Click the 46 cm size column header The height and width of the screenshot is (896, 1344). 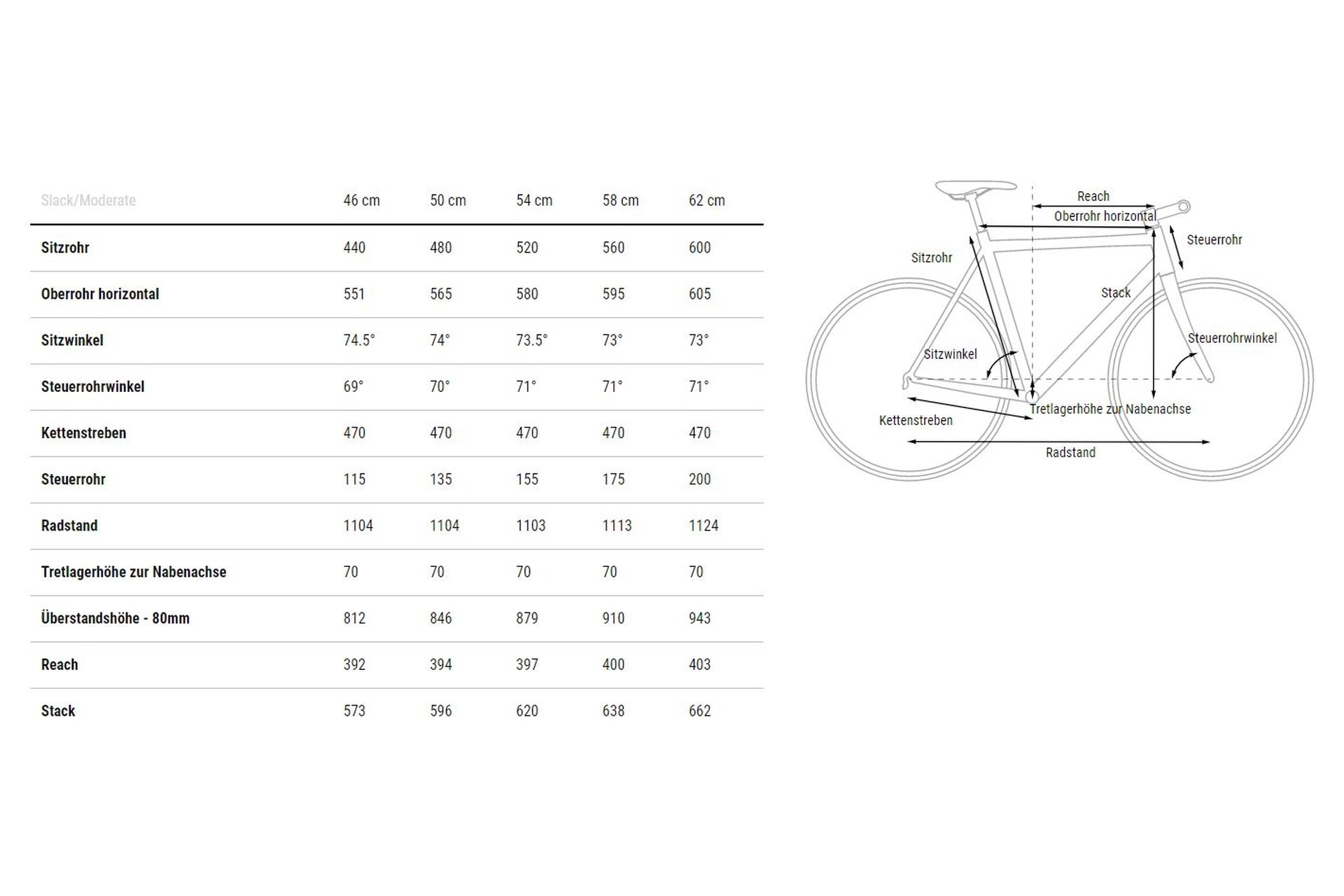point(361,200)
